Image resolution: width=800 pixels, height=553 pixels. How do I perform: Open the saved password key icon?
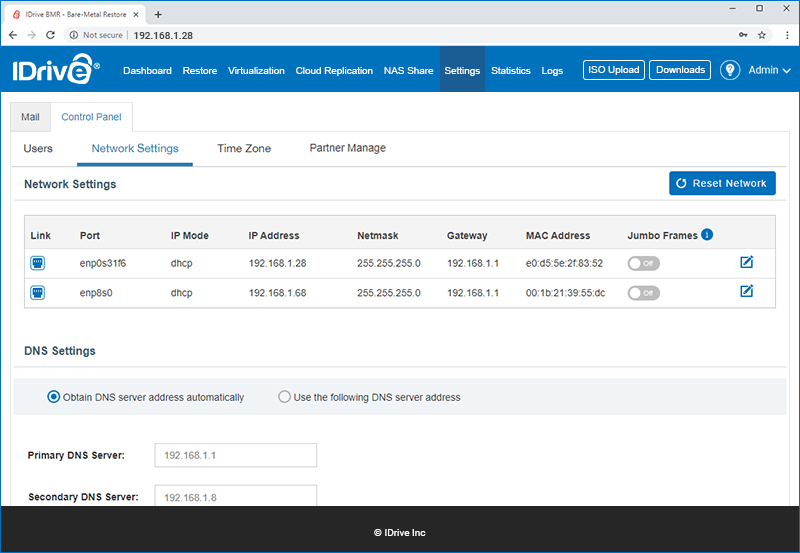point(743,35)
